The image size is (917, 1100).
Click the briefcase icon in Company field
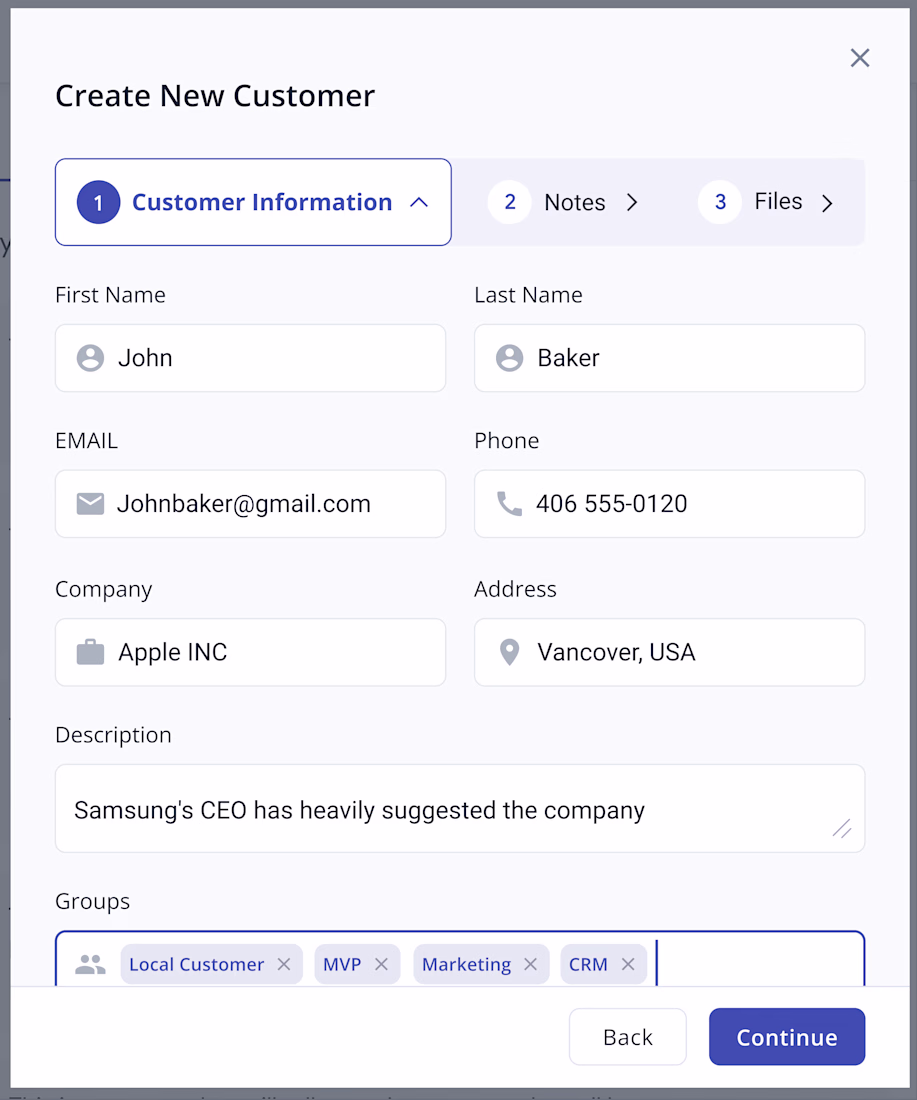point(91,653)
